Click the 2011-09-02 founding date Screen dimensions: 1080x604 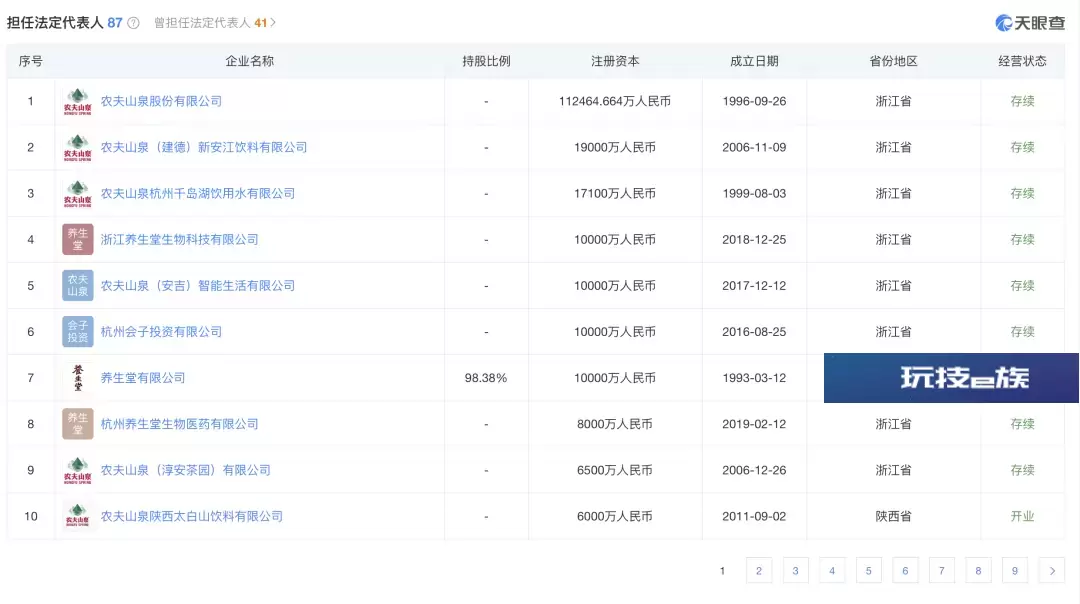coord(754,517)
